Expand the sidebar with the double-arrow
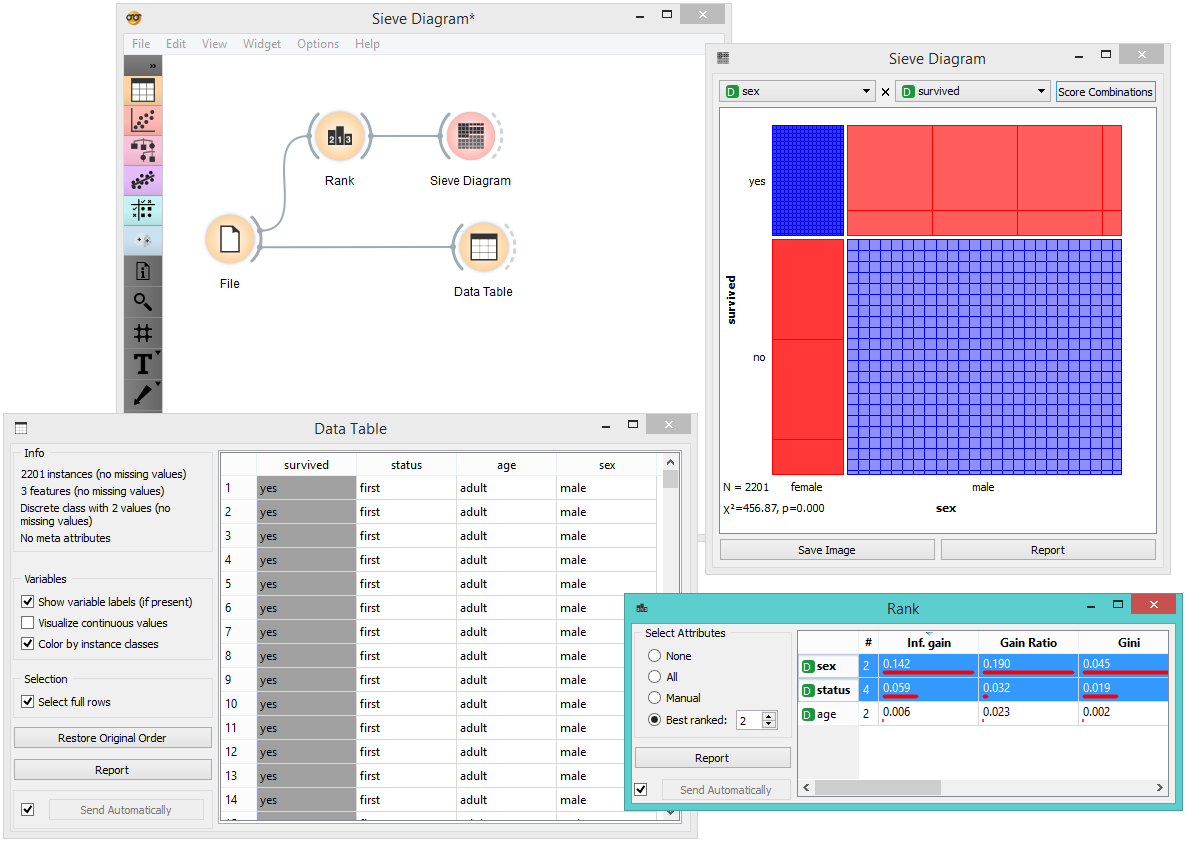Screen dimensions: 1186x842 [x=153, y=66]
